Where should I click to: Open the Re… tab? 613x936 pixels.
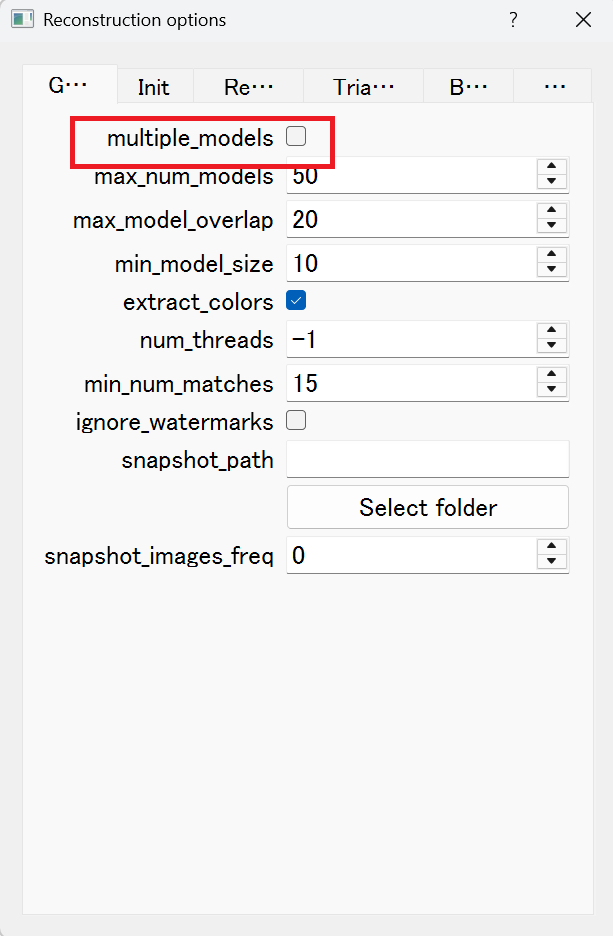(x=248, y=87)
